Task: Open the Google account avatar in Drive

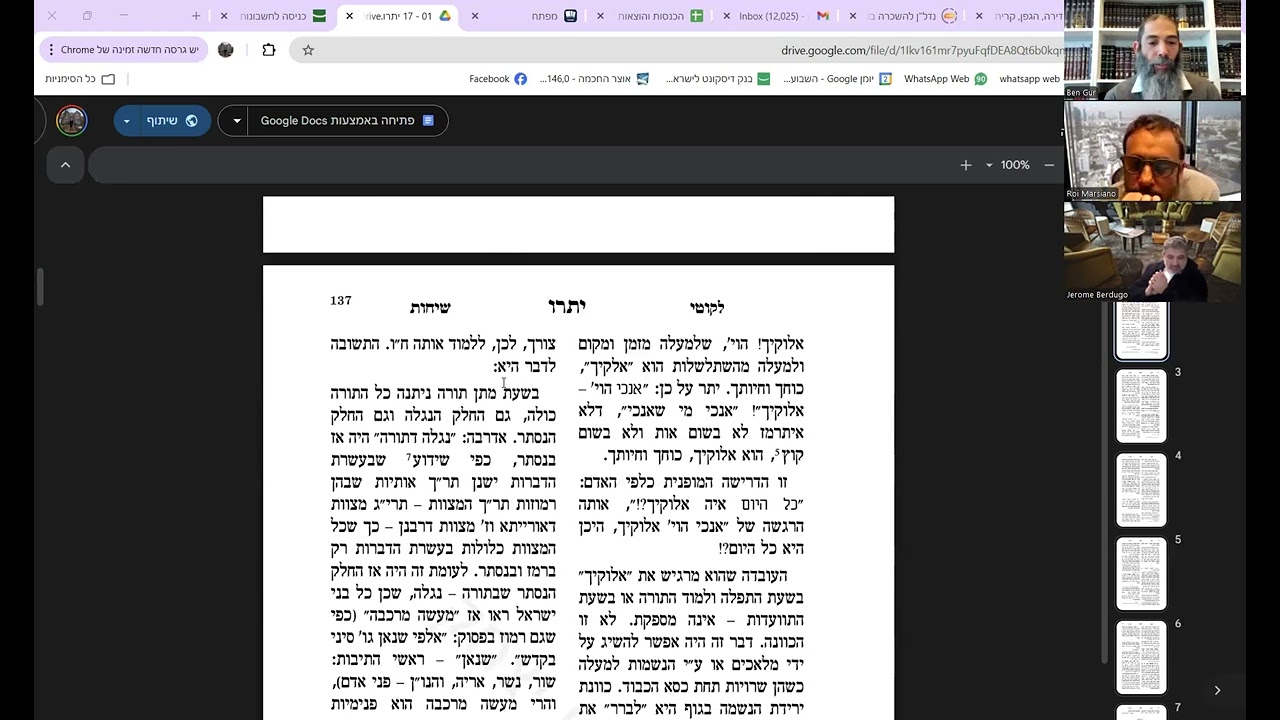Action: [x=72, y=121]
